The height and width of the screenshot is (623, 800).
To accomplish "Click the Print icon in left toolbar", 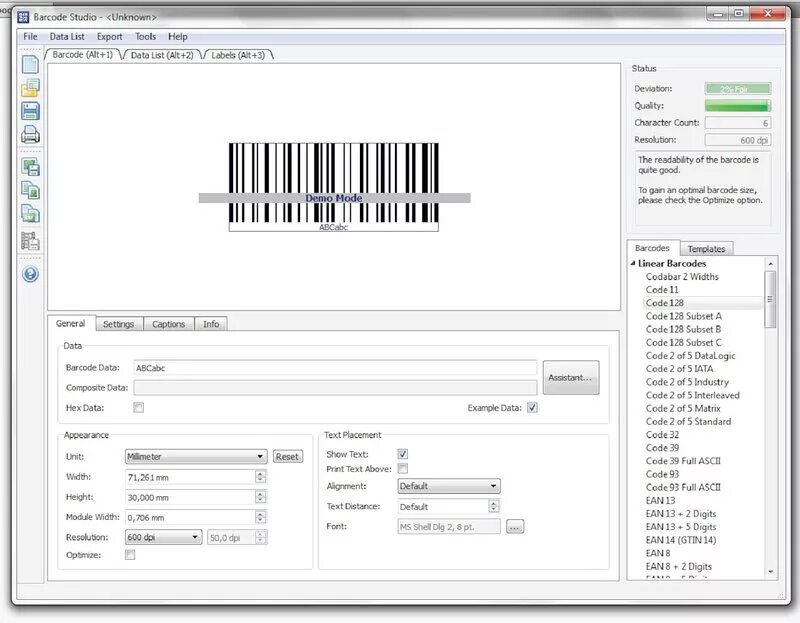I will coord(30,135).
